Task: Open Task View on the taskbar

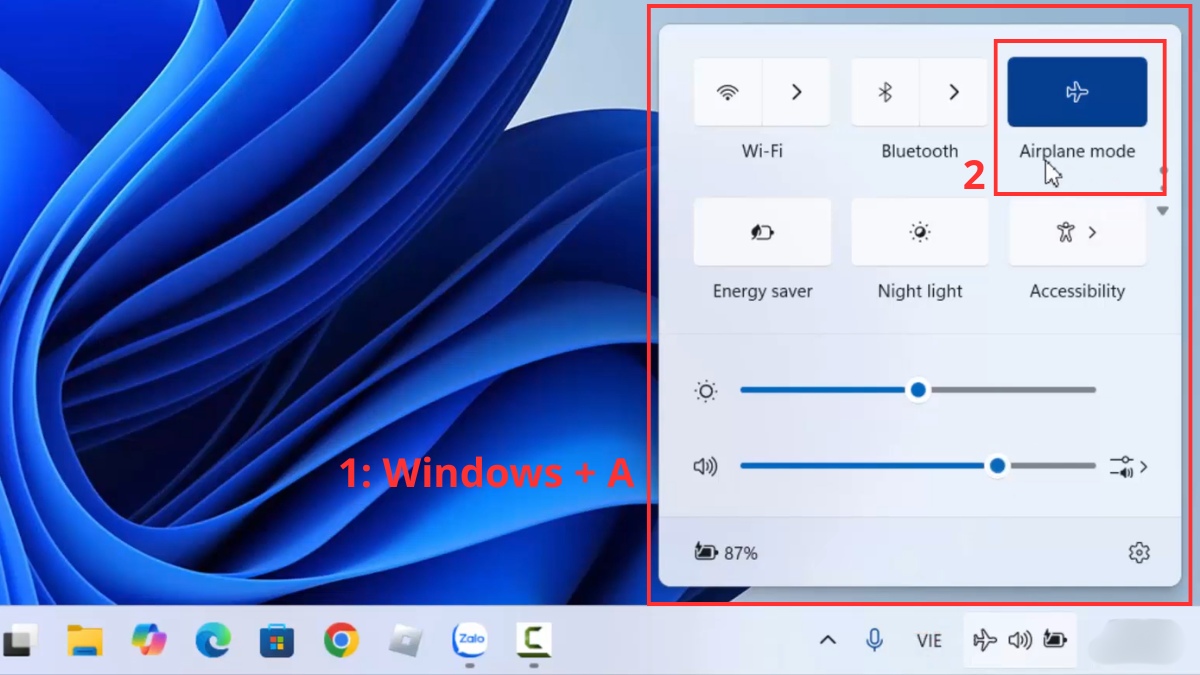Action: pyautogui.click(x=20, y=640)
